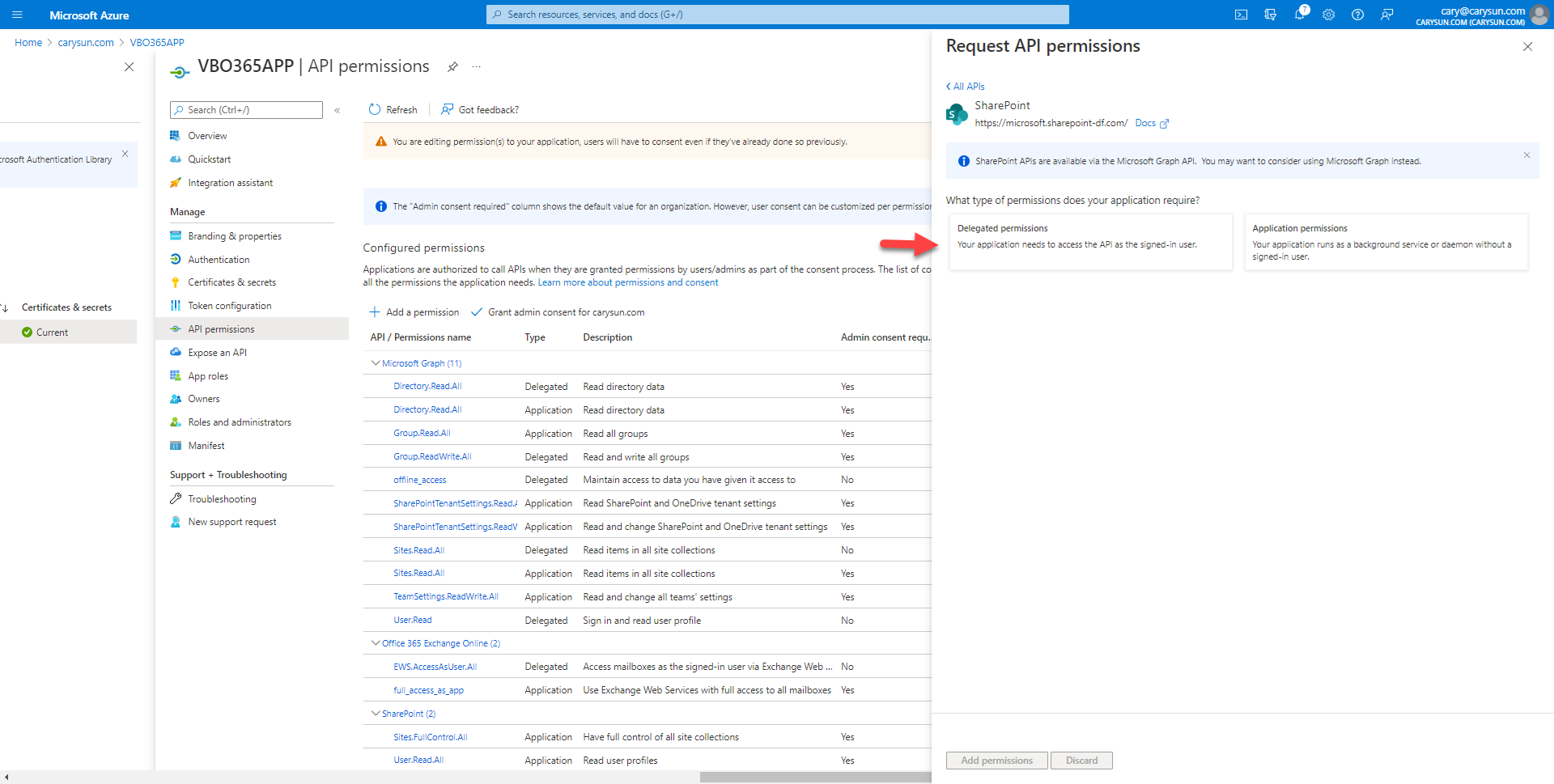The image size is (1554, 784).
Task: Click the top bar feedback icon
Action: pyautogui.click(x=1386, y=15)
